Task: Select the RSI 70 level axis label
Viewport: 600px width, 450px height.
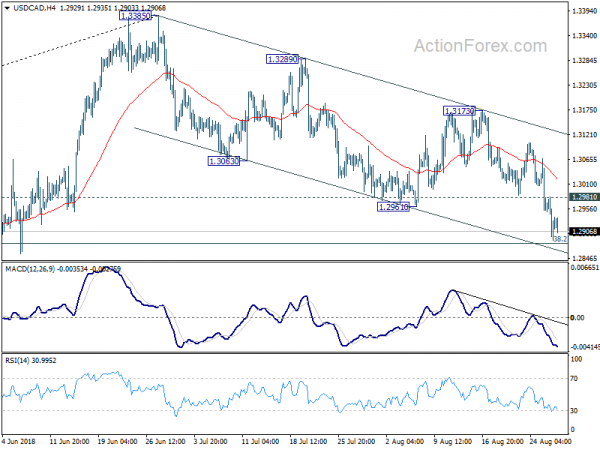Action: 574,380
